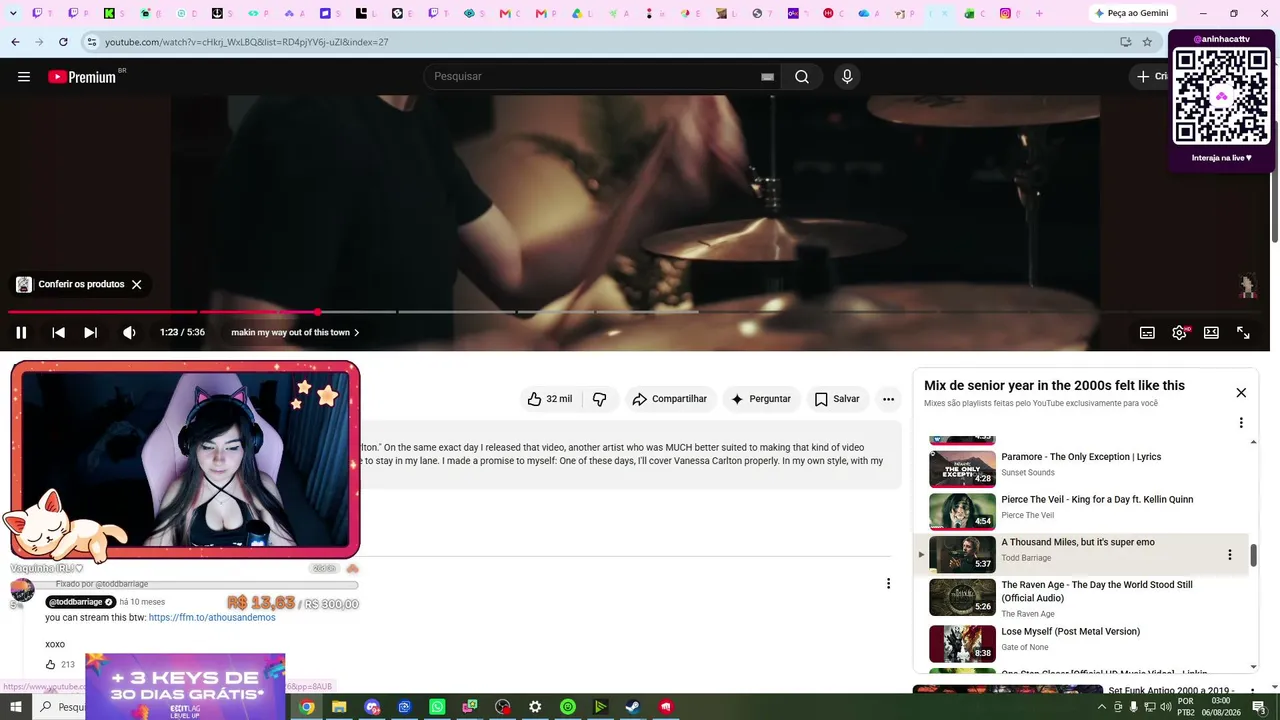Go forward in browser history
The height and width of the screenshot is (720, 1280).
39,42
